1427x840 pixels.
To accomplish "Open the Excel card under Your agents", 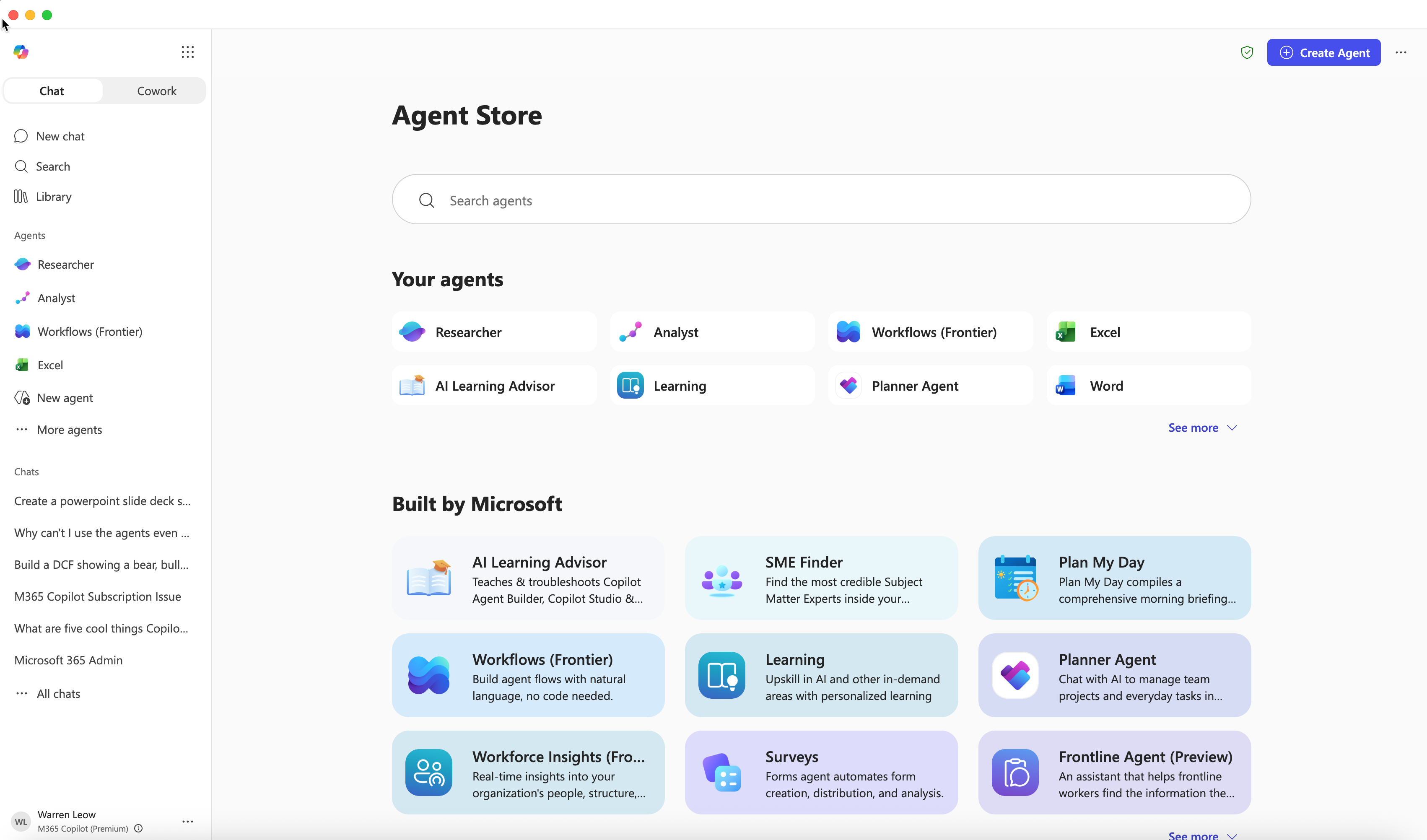I will [x=1148, y=332].
